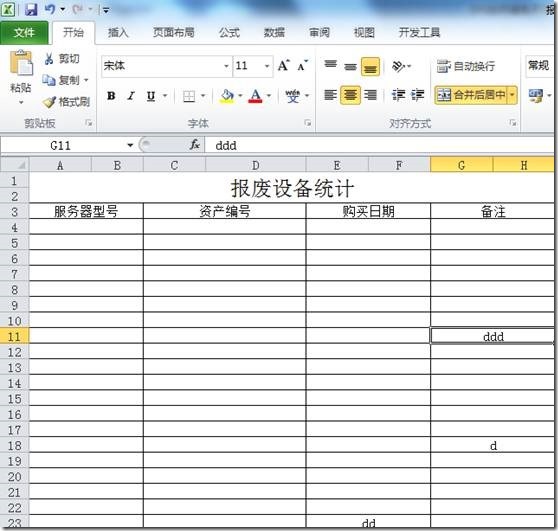Open font group dialog launcher

pyautogui.click(x=308, y=123)
